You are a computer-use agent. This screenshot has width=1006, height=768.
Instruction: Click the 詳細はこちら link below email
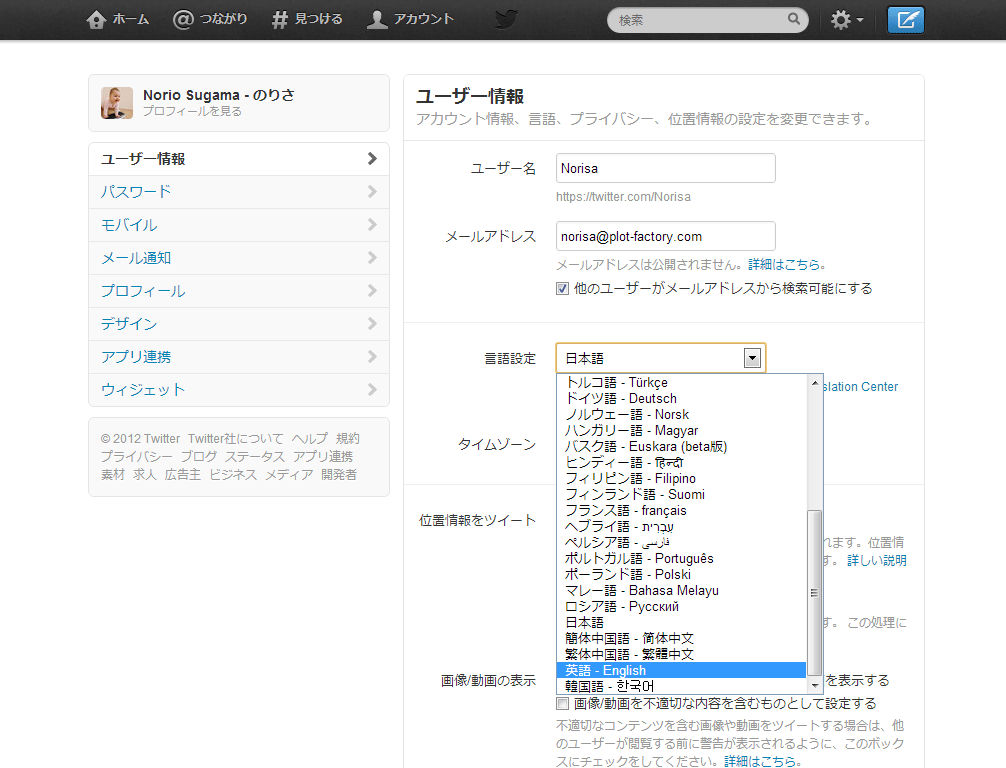coord(784,264)
